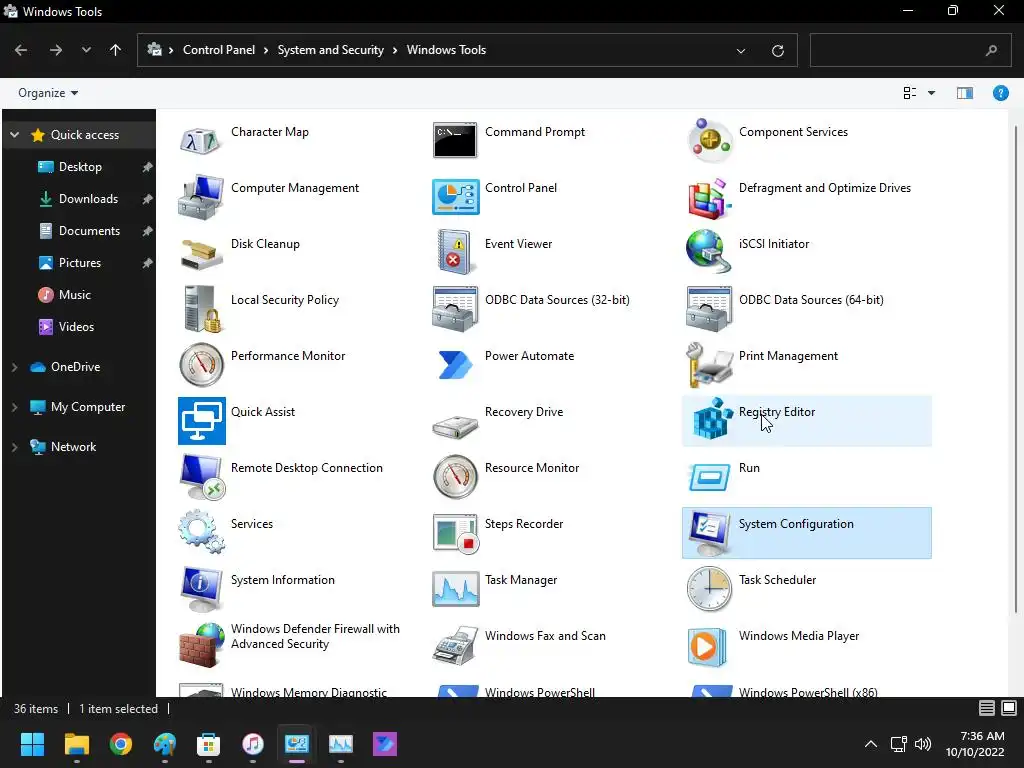Open the Component Services icon
Screen dimensions: 1024x768
pyautogui.click(x=710, y=140)
